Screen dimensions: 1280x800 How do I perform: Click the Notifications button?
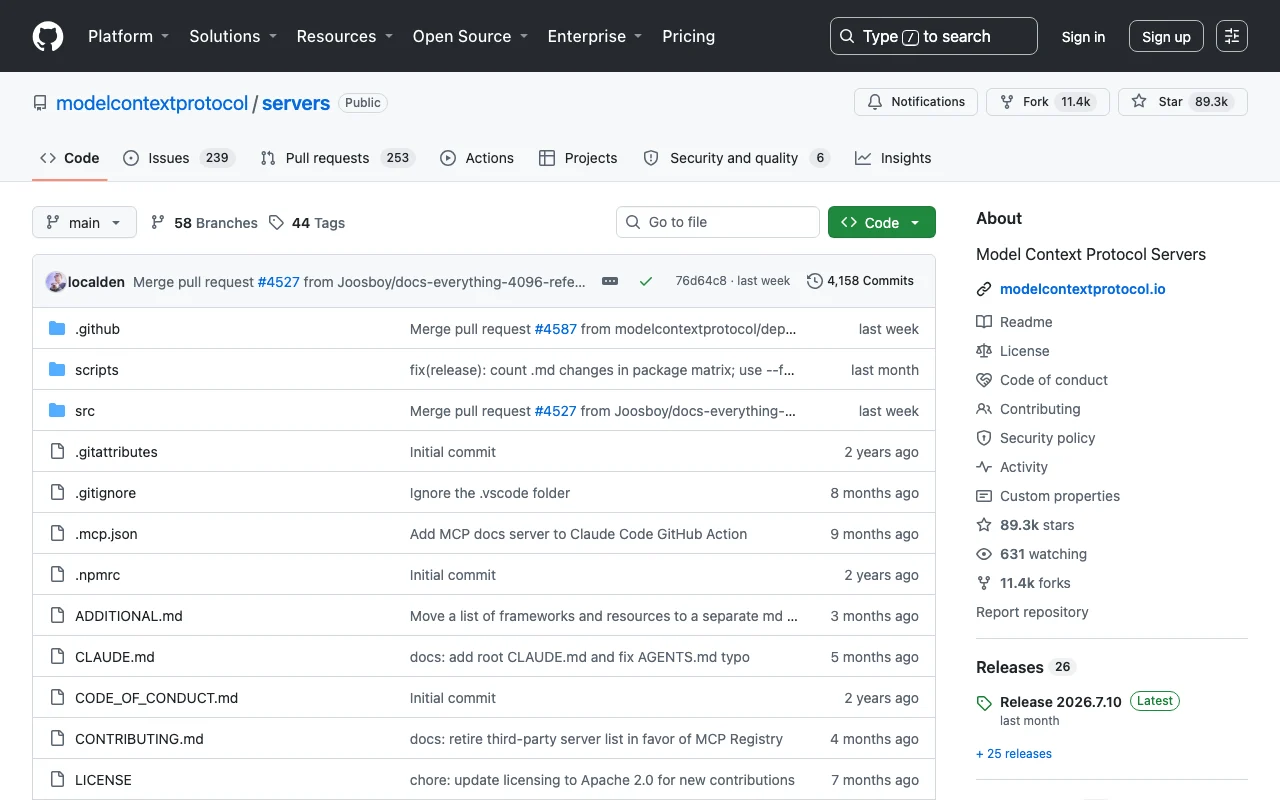[916, 102]
